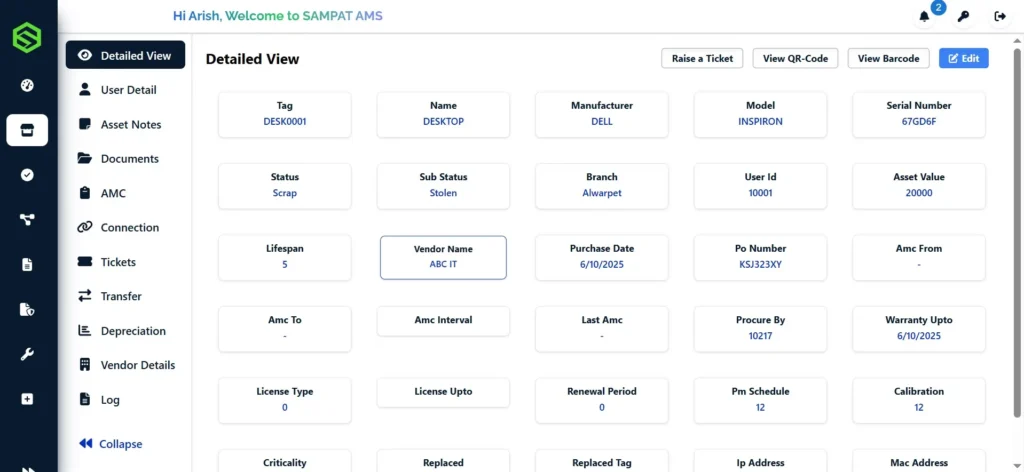
Task: Click the check circle icon in sidebar
Action: point(27,175)
